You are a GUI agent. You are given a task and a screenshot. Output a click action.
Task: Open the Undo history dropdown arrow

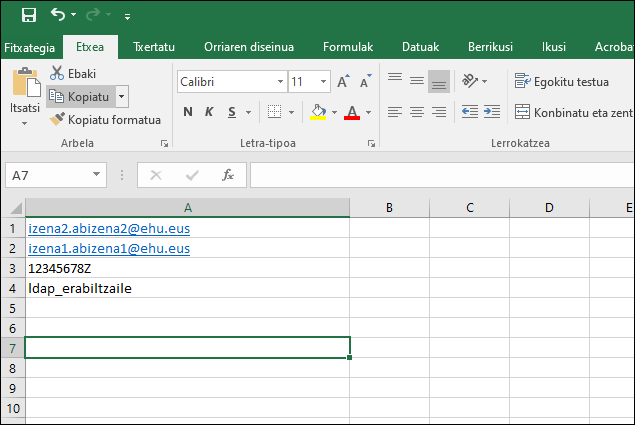click(x=73, y=15)
